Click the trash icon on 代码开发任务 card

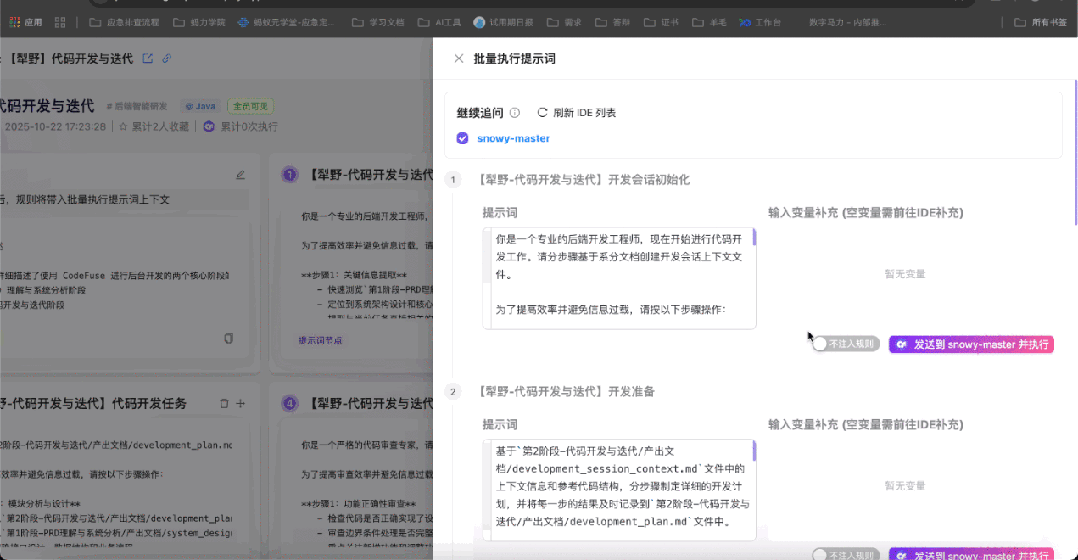(224, 404)
